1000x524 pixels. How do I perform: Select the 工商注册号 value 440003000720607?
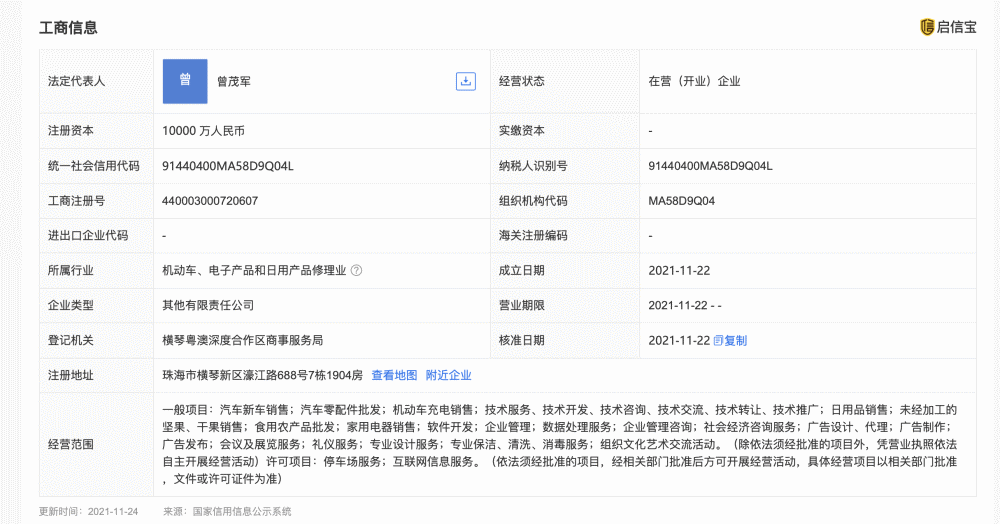point(210,201)
